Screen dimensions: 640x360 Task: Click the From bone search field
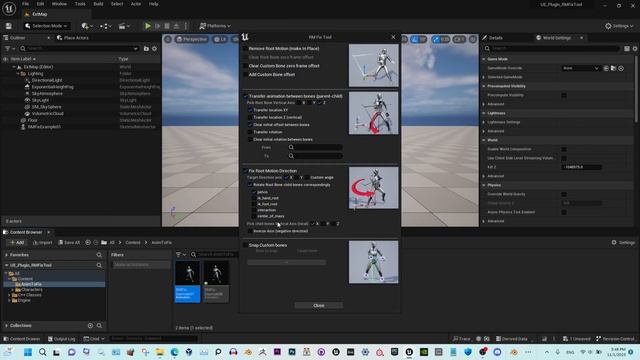click(315, 147)
